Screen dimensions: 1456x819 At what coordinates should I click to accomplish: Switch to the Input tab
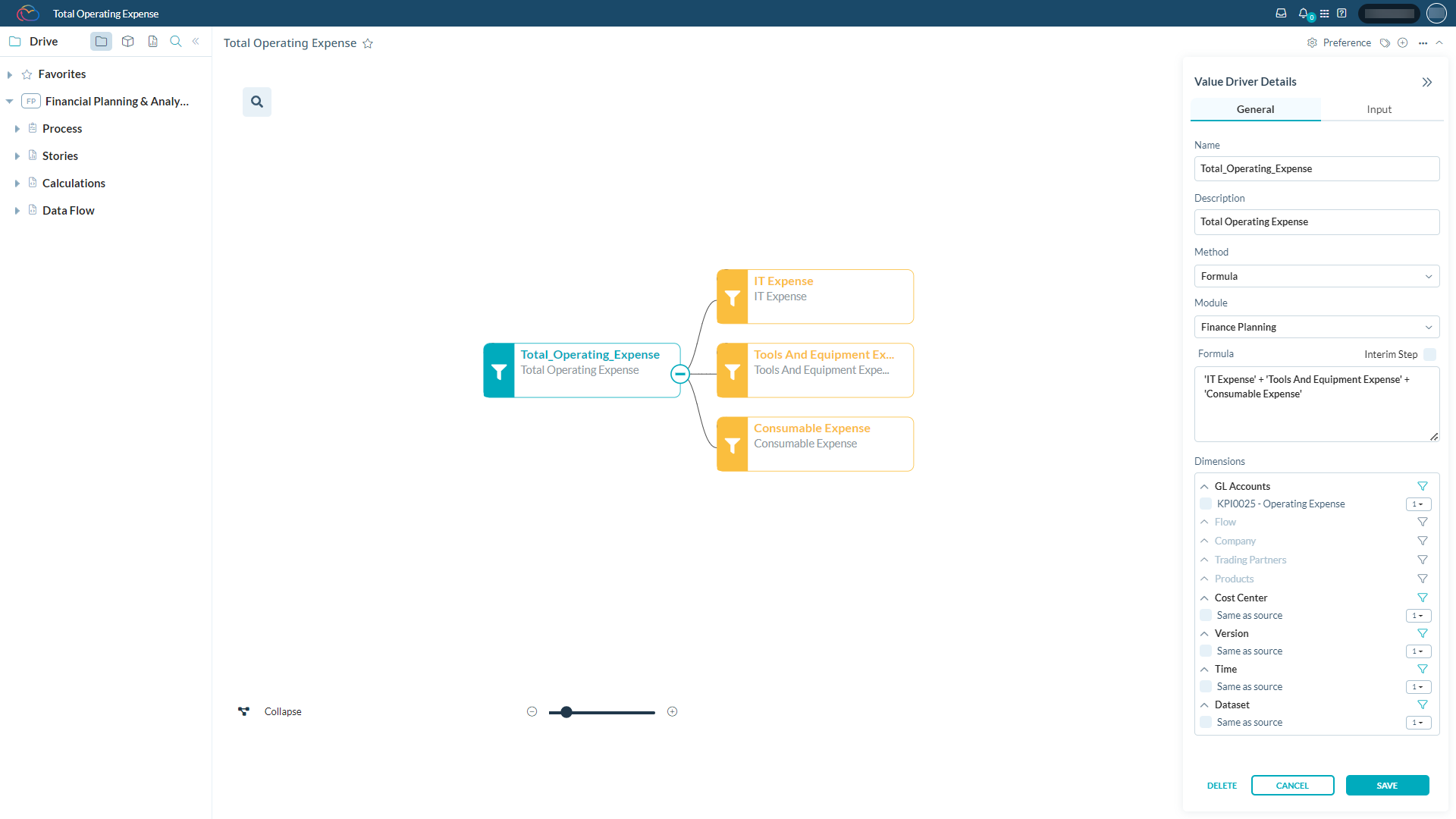coord(1379,109)
